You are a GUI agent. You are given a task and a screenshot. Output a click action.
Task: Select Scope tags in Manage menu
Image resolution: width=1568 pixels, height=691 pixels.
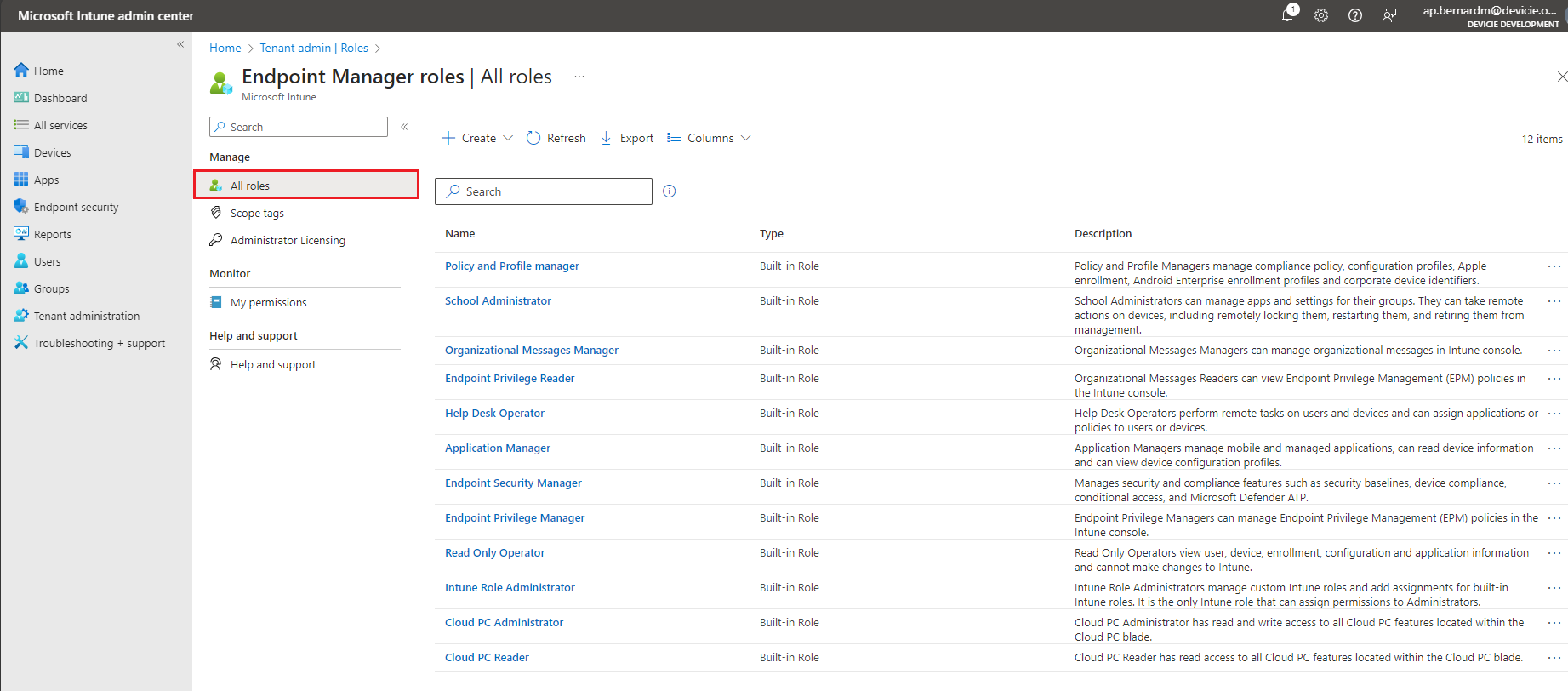(257, 213)
